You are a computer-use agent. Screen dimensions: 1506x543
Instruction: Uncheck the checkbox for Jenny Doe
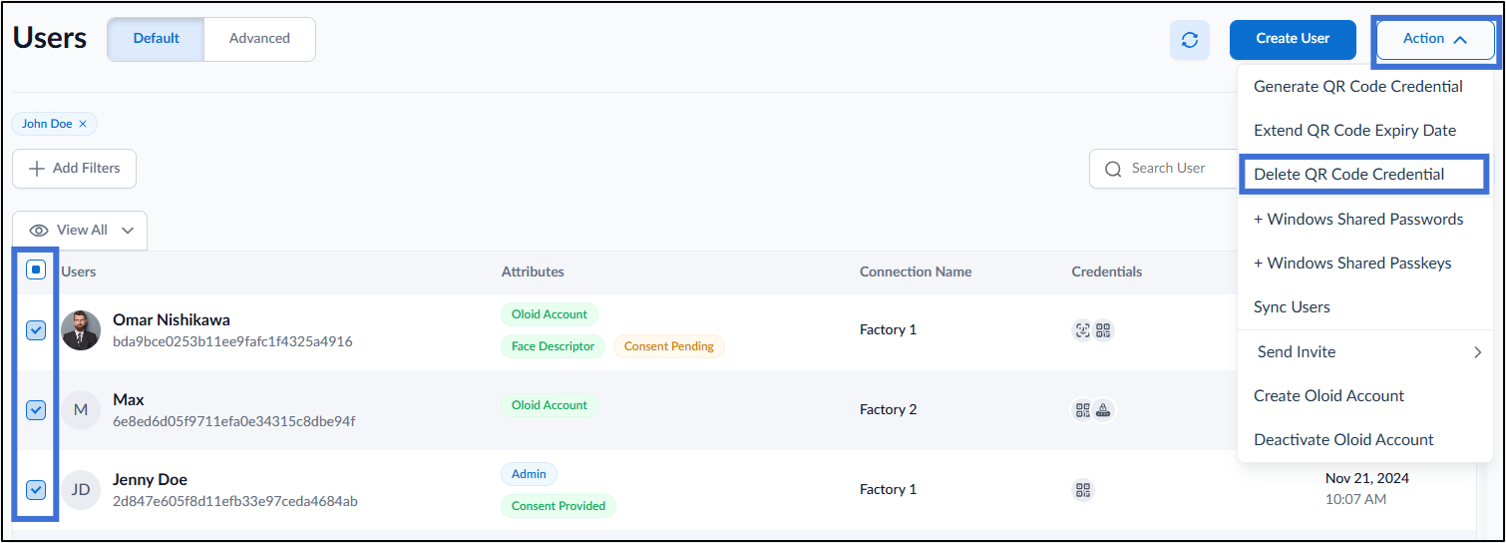point(35,490)
